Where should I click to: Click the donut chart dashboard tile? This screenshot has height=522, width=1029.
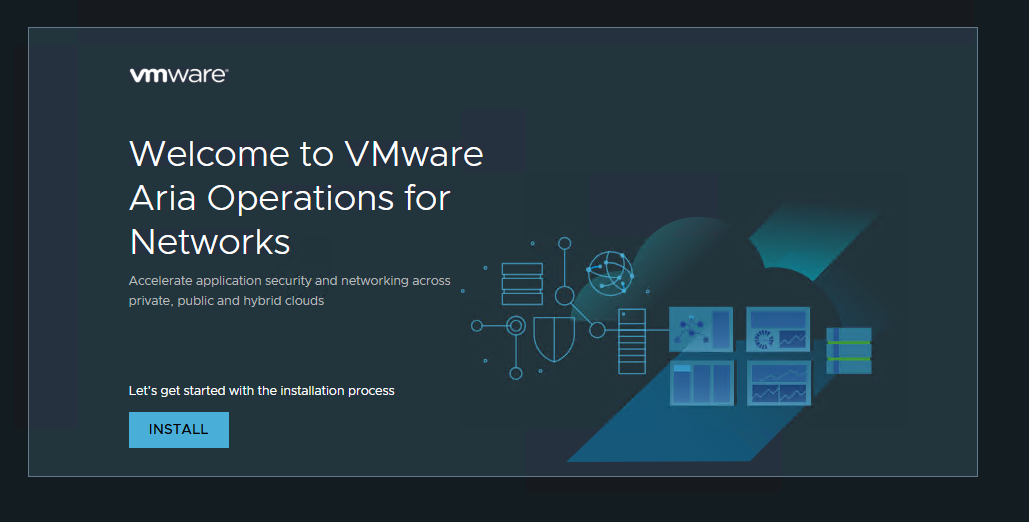pyautogui.click(x=778, y=329)
